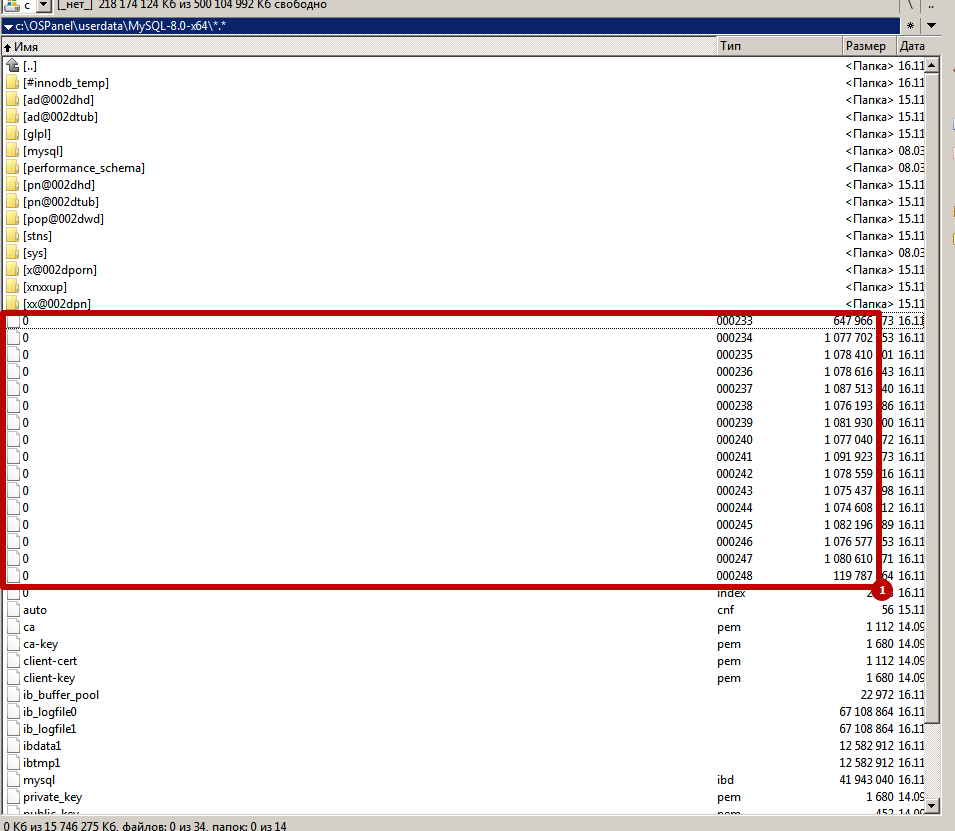Viewport: 955px width, 831px height.
Task: Click the file extension 000246
Action: (735, 543)
